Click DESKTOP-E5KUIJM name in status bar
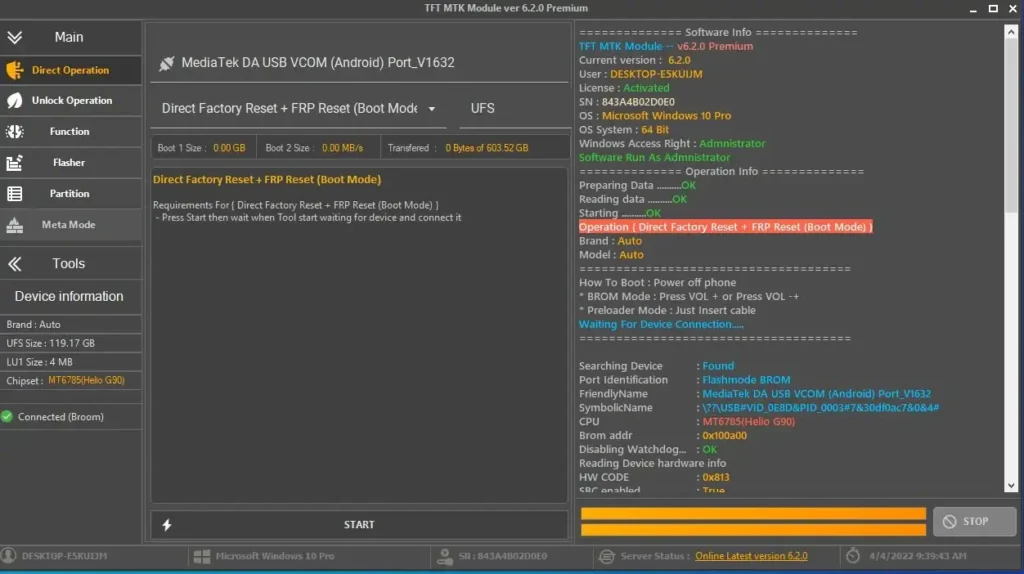 (x=64, y=556)
